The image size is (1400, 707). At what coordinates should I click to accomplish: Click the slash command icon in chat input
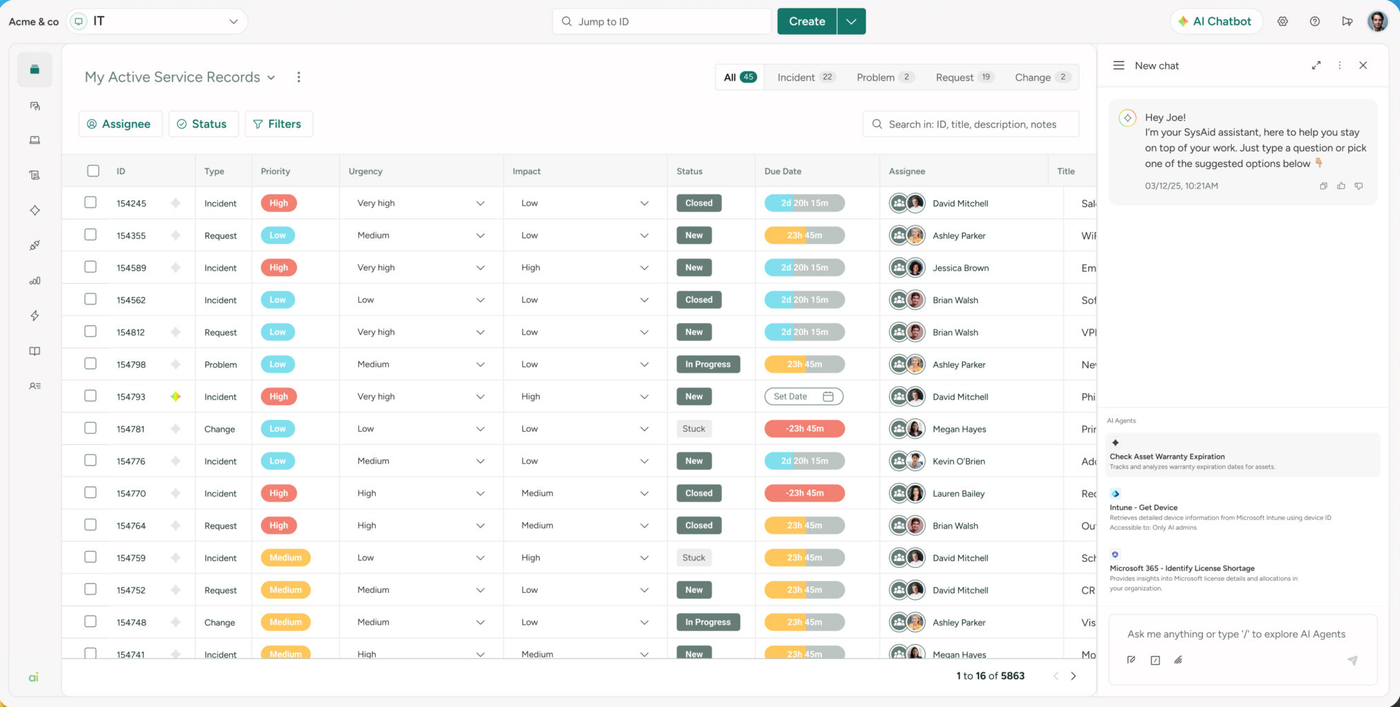pos(1155,660)
